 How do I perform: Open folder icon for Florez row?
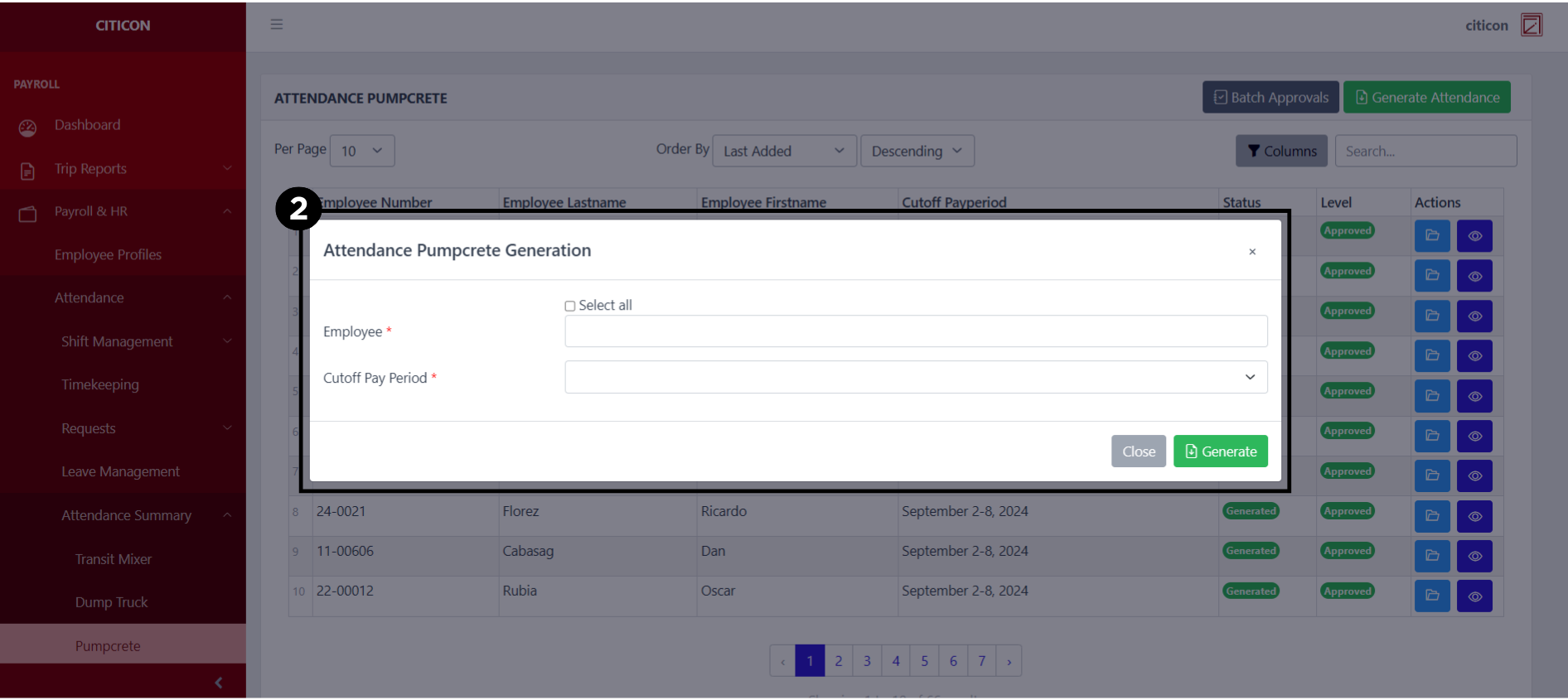coord(1431,515)
